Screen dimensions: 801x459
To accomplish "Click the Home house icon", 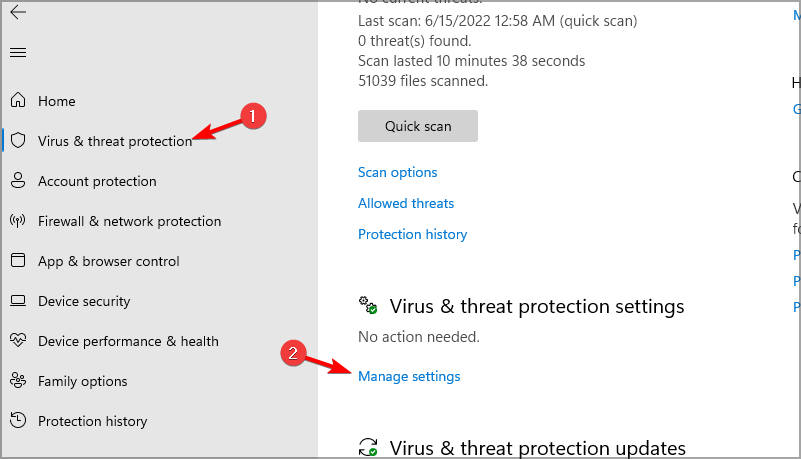I will click(18, 101).
